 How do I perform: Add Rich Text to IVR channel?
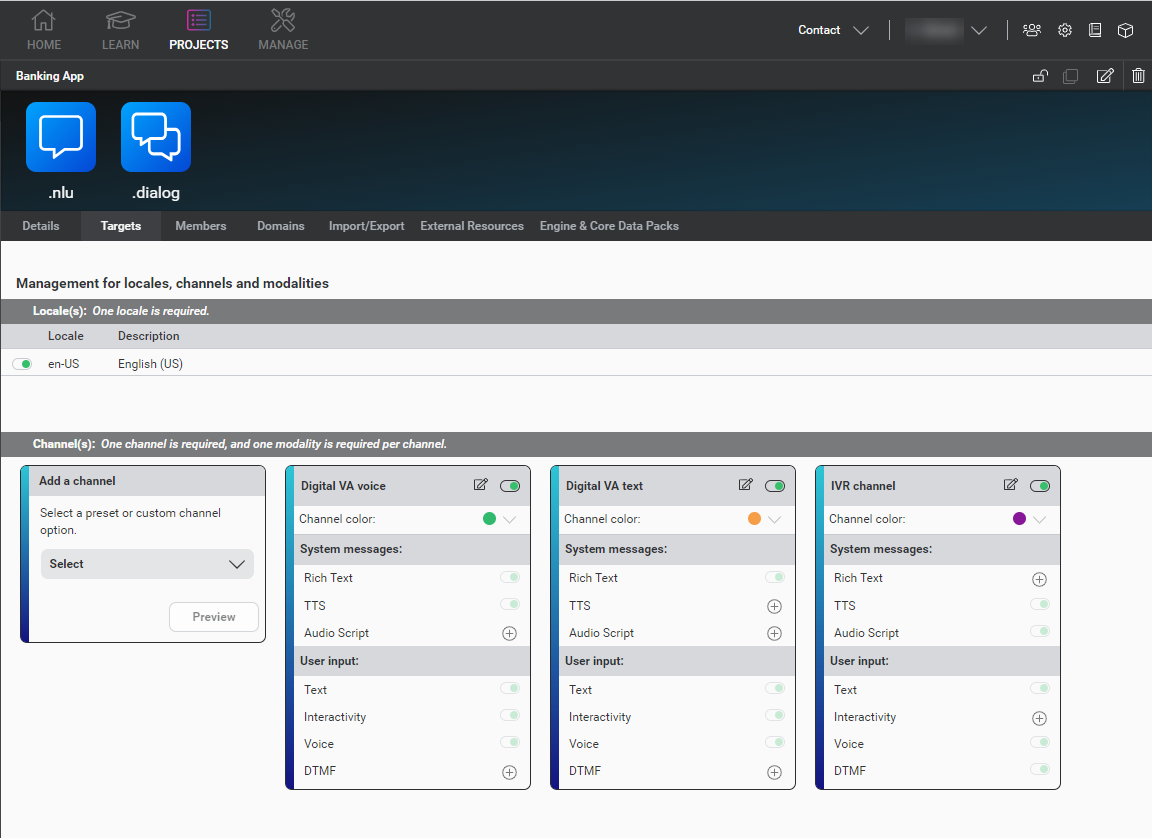[x=1039, y=579]
